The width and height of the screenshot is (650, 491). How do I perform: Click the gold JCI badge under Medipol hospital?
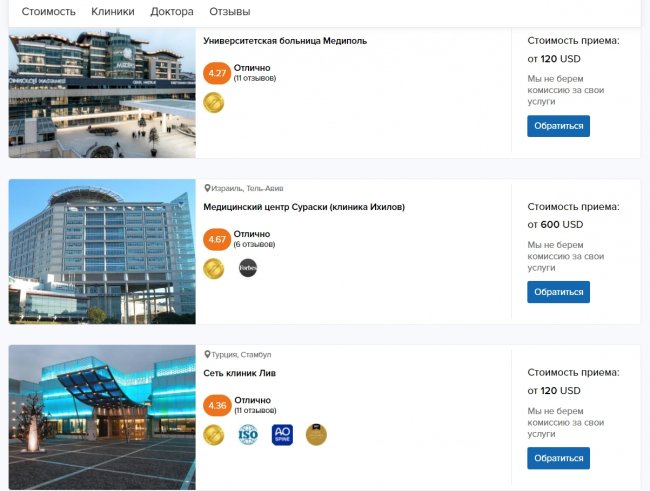(x=213, y=102)
